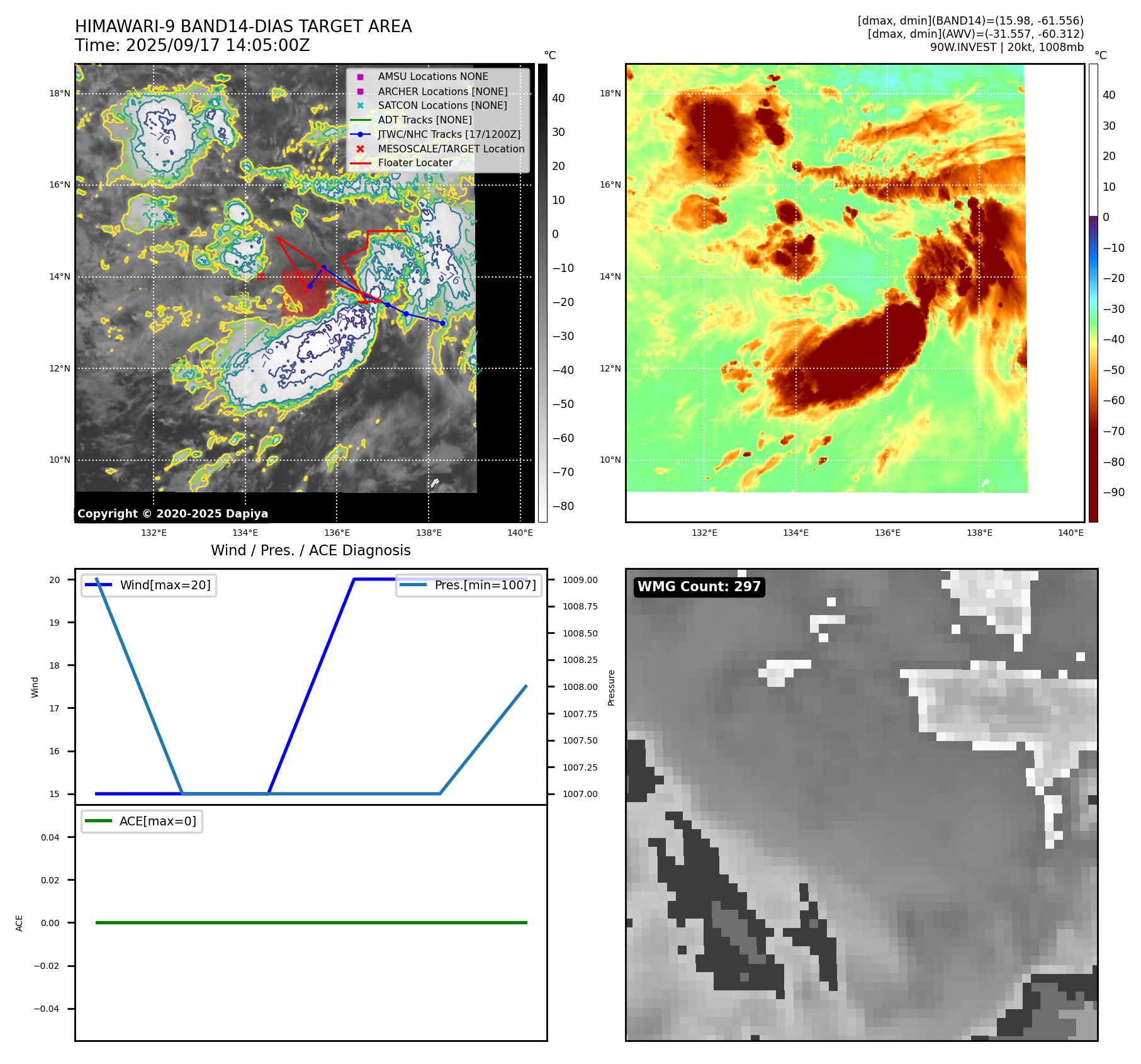This screenshot has width=1141, height=1064.
Task: Click the 1007.00 pressure axis tick
Action: click(x=580, y=794)
